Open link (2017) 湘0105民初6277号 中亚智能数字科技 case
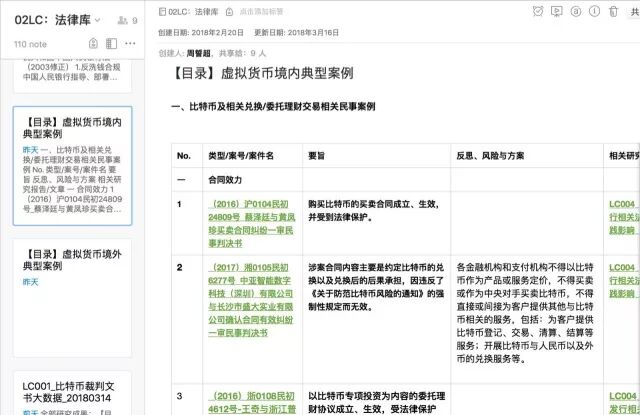The image size is (640, 415). coord(251,300)
